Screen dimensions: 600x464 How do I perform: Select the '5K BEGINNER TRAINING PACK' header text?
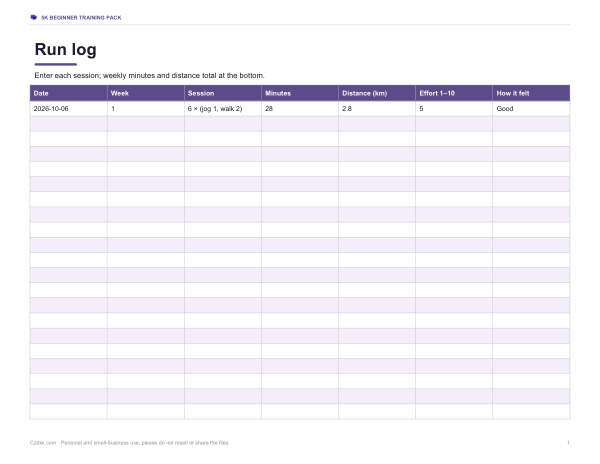[x=81, y=18]
